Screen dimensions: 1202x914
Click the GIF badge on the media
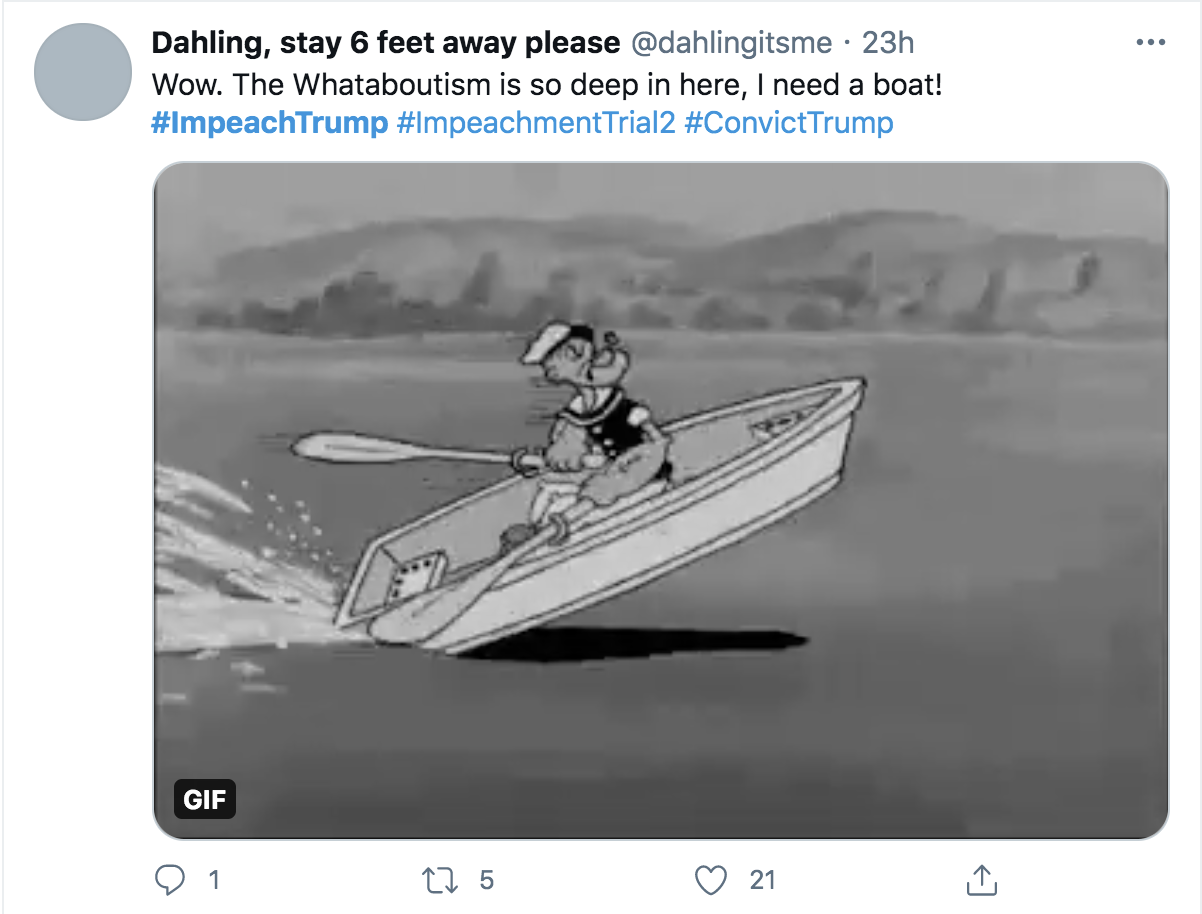click(205, 799)
